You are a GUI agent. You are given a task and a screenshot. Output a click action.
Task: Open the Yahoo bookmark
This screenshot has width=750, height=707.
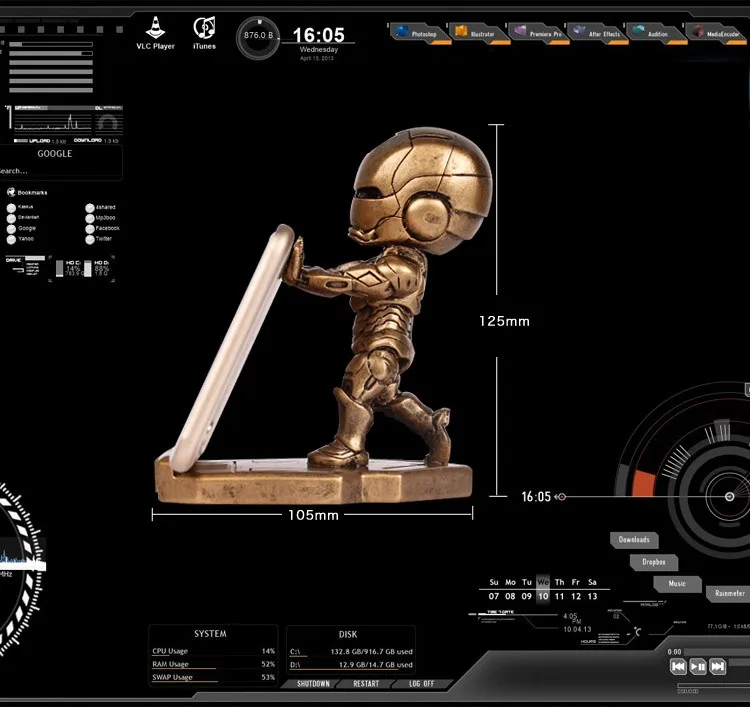tap(20, 239)
